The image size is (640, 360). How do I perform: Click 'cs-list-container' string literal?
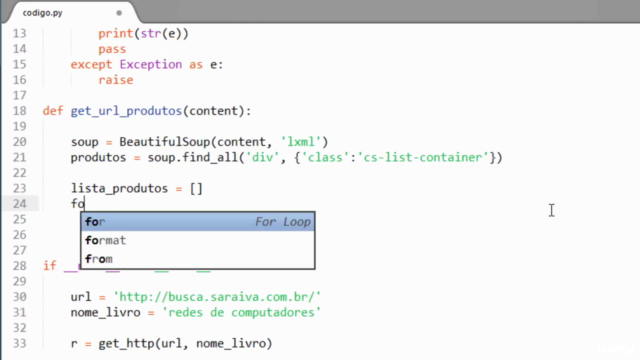[423, 158]
